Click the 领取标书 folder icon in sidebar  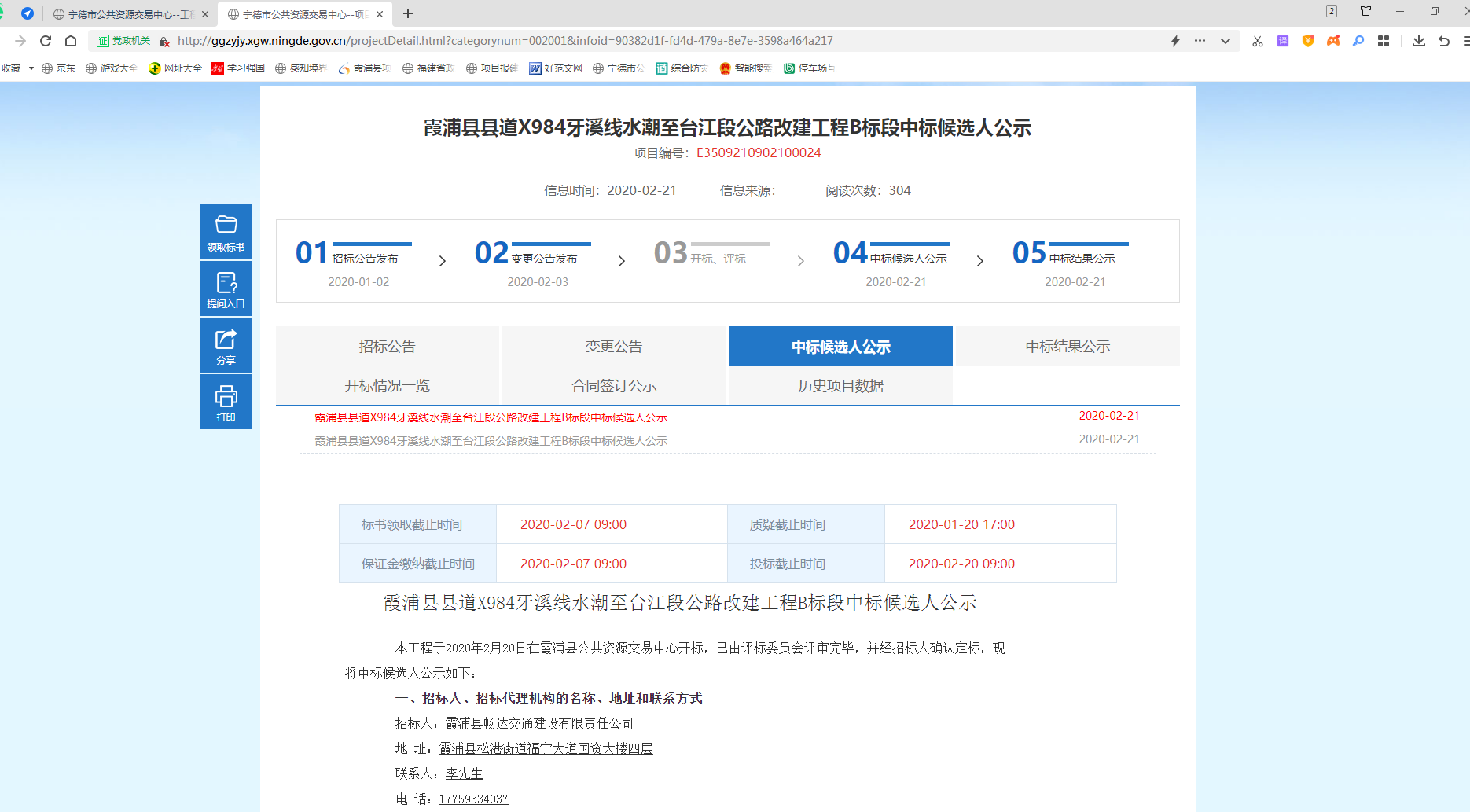tap(226, 226)
